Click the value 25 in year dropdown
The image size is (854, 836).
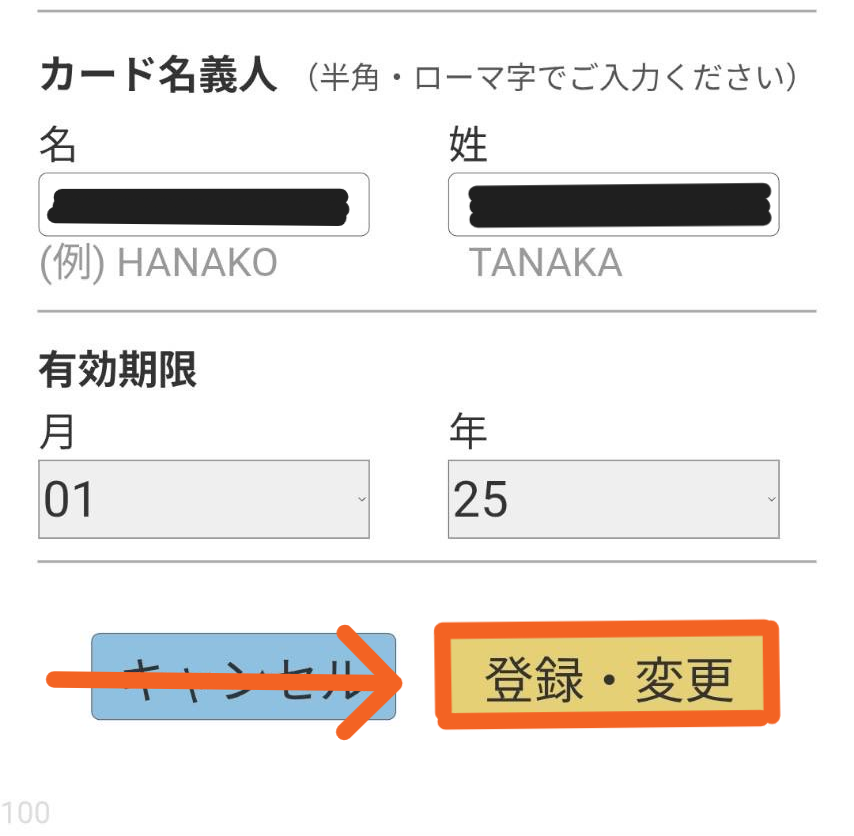tap(481, 499)
